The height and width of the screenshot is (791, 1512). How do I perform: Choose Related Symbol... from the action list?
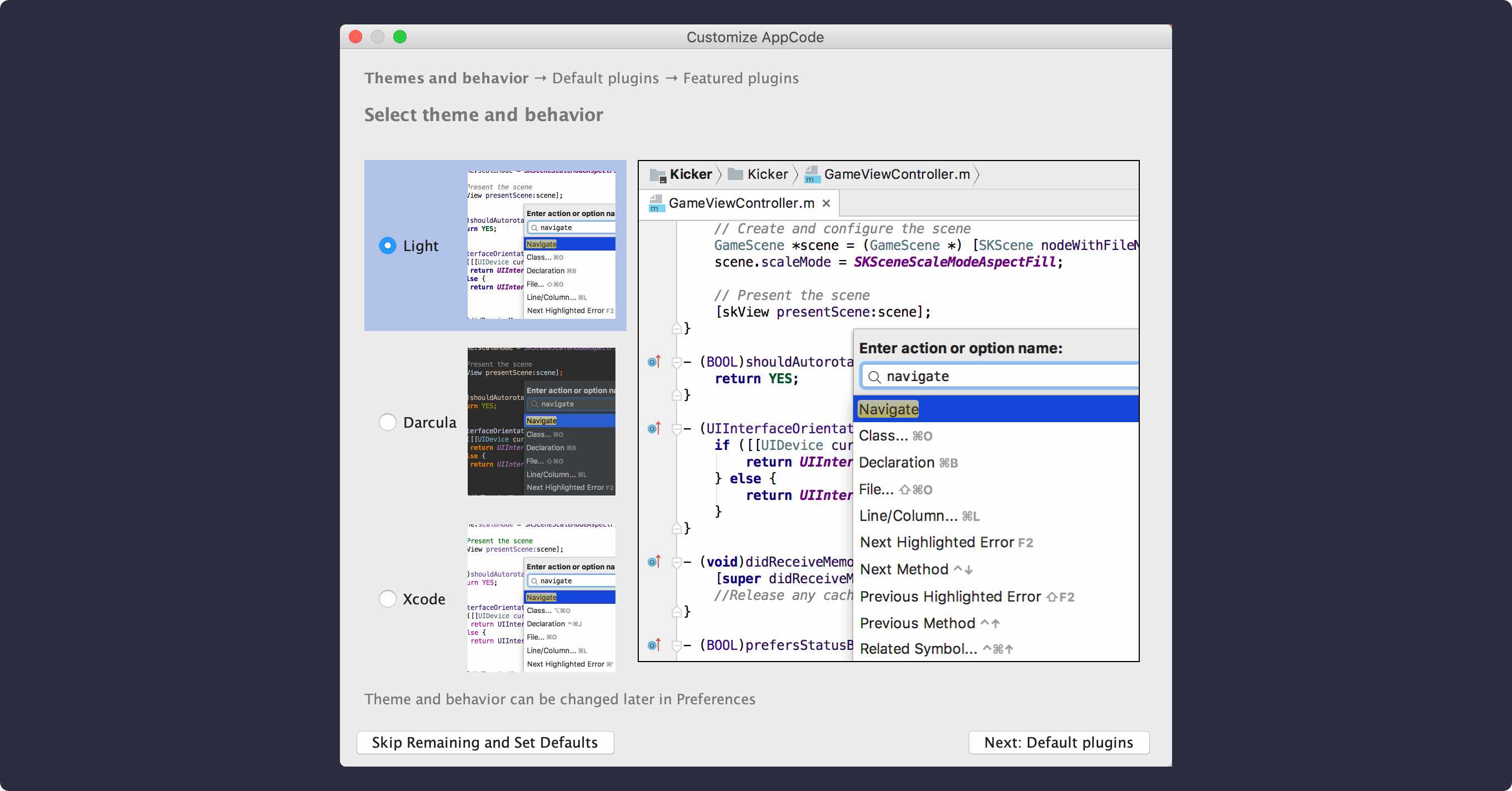[x=996, y=649]
